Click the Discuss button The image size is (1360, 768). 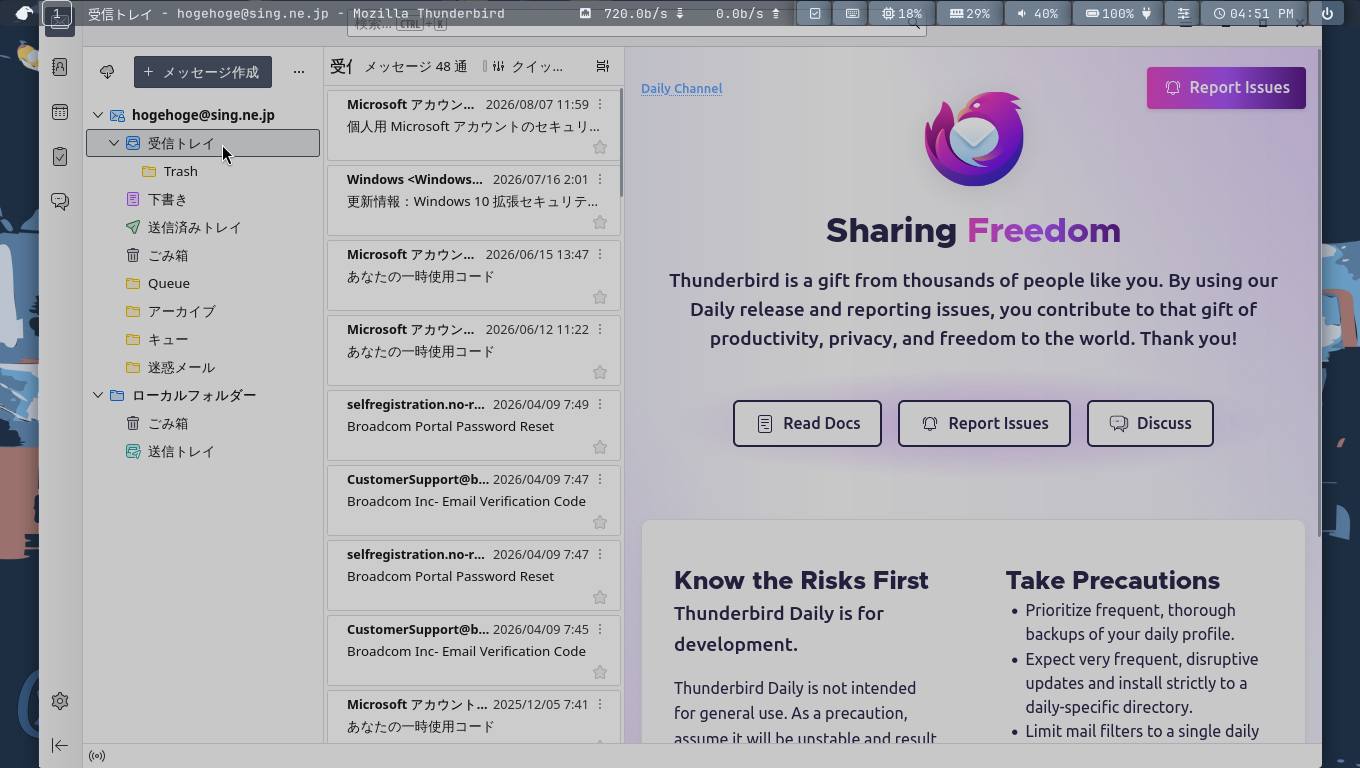pyautogui.click(x=1150, y=423)
